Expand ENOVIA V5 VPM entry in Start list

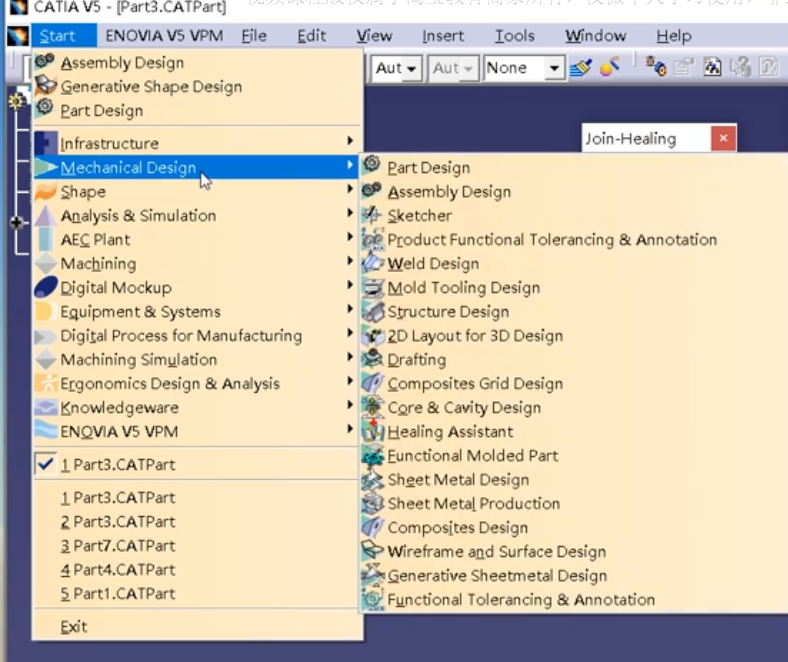[x=198, y=432]
